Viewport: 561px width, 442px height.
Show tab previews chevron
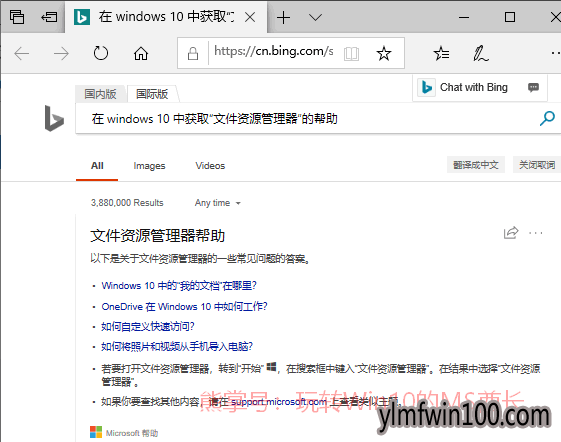(315, 17)
